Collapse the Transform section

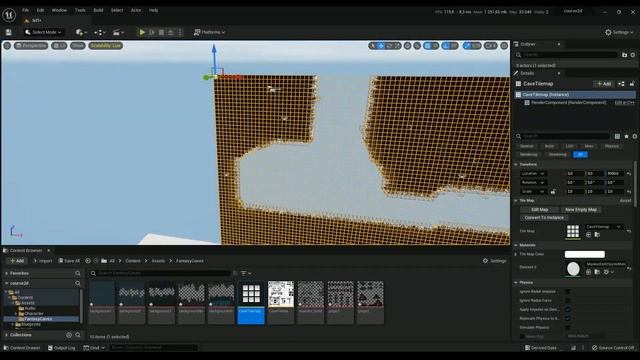516,164
